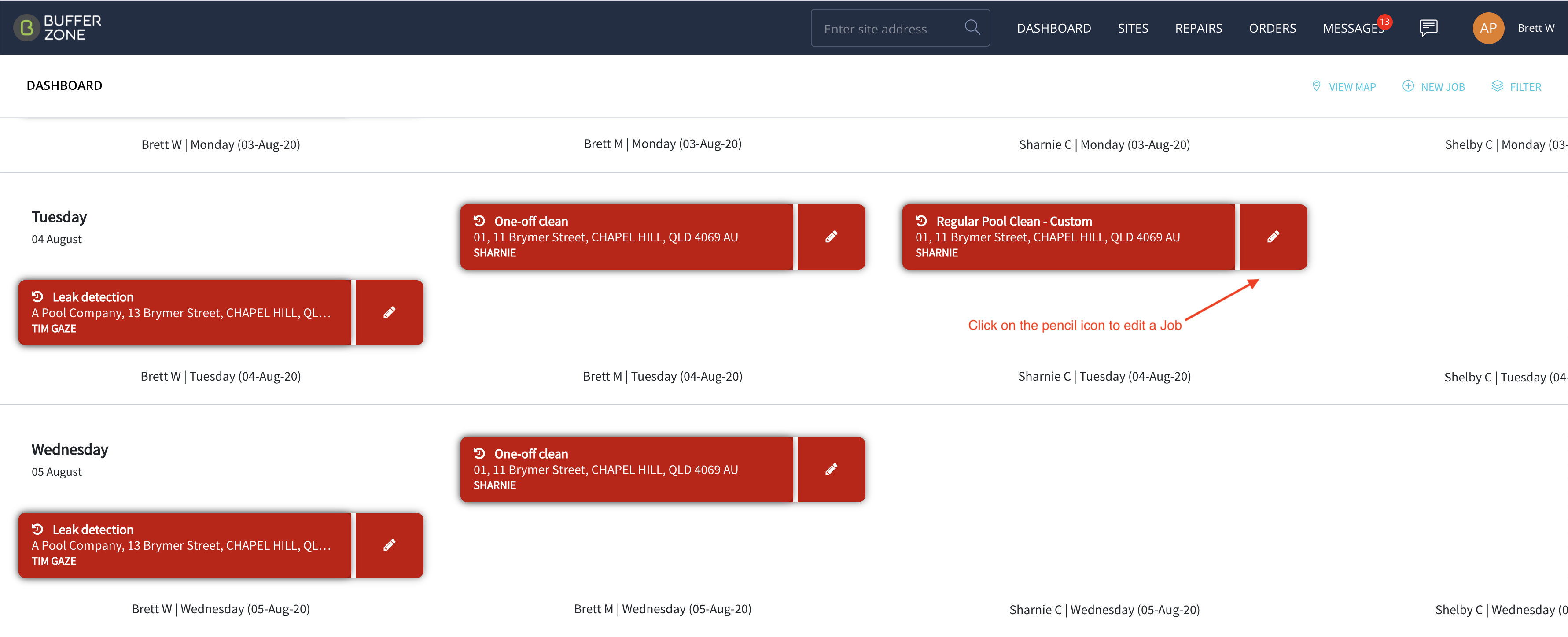Click the AP user avatar
Screen dimensions: 1568x637
coord(1488,28)
